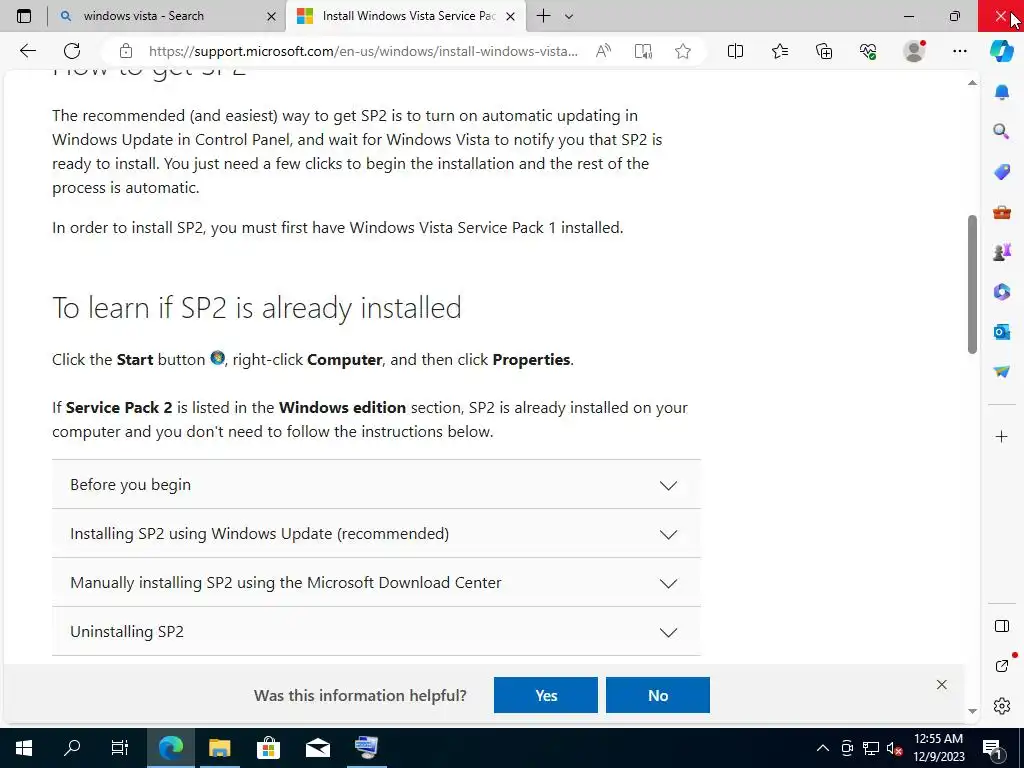This screenshot has width=1024, height=768.
Task: Dismiss the feedback bar with X
Action: [x=941, y=684]
